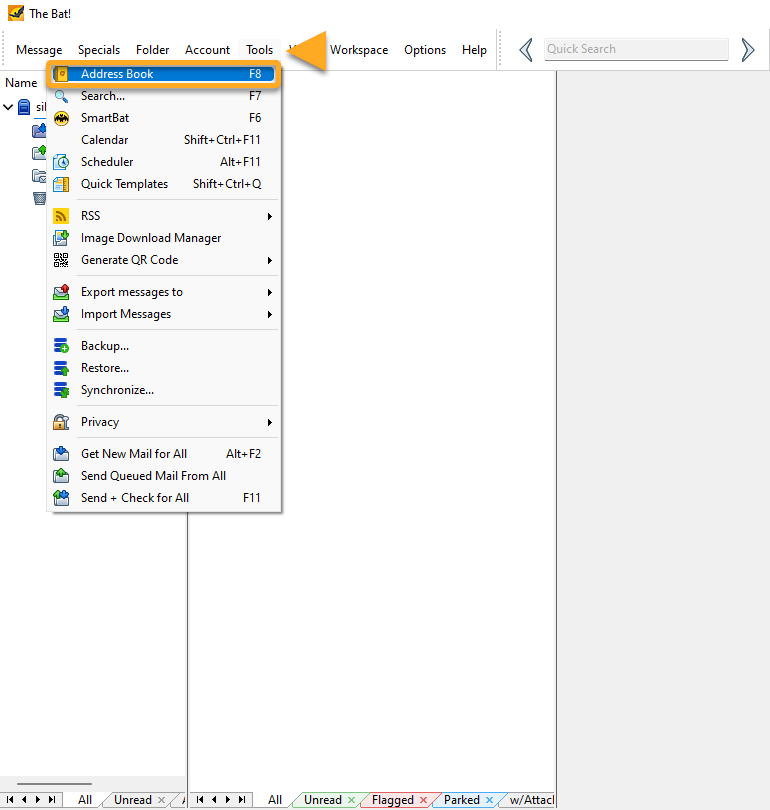Select Synchronize... from Tools menu
This screenshot has height=810, width=770.
click(117, 390)
